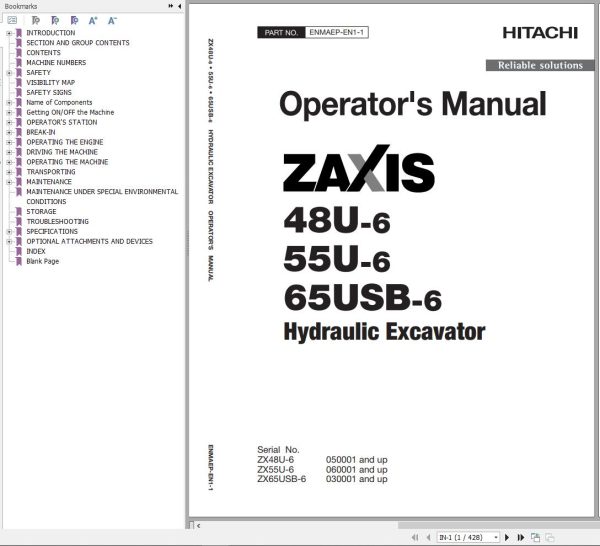Image resolution: width=600 pixels, height=546 pixels.
Task: Expand the SAFETY bookmark
Action: (9, 73)
